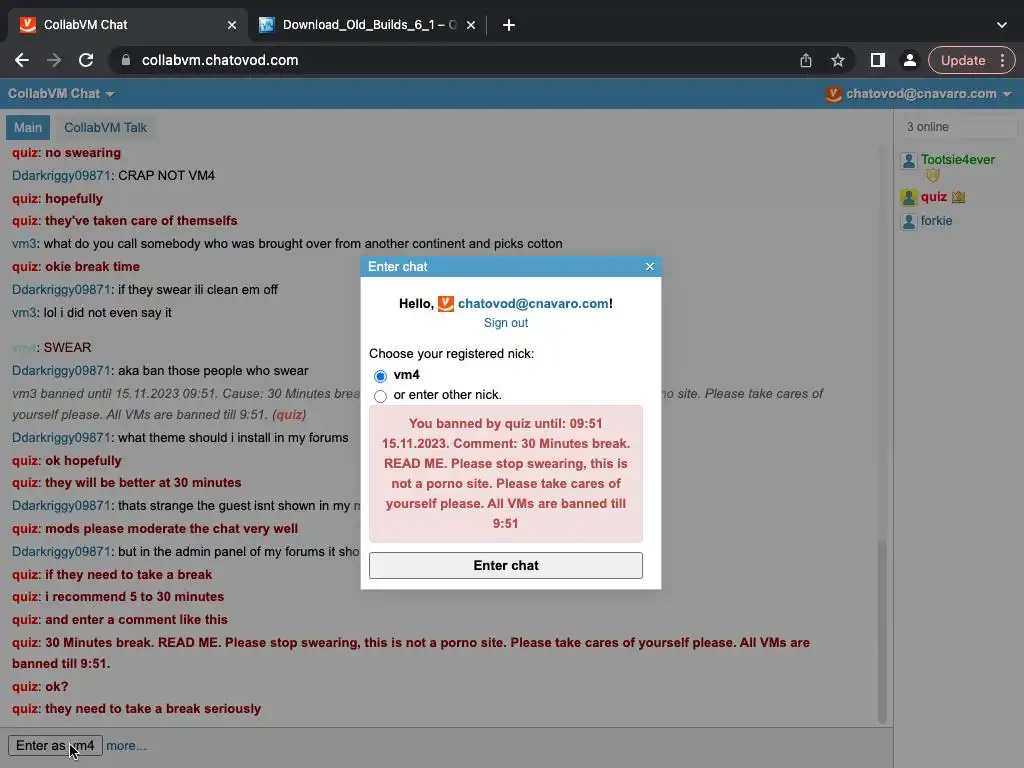Screen dimensions: 1024x768
Task: Open a new browser tab
Action: point(509,25)
